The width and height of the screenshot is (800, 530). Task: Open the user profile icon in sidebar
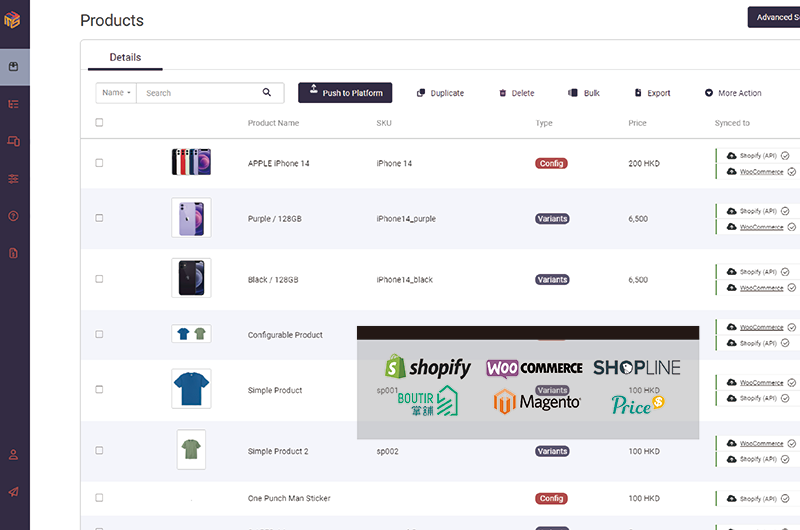tap(14, 454)
